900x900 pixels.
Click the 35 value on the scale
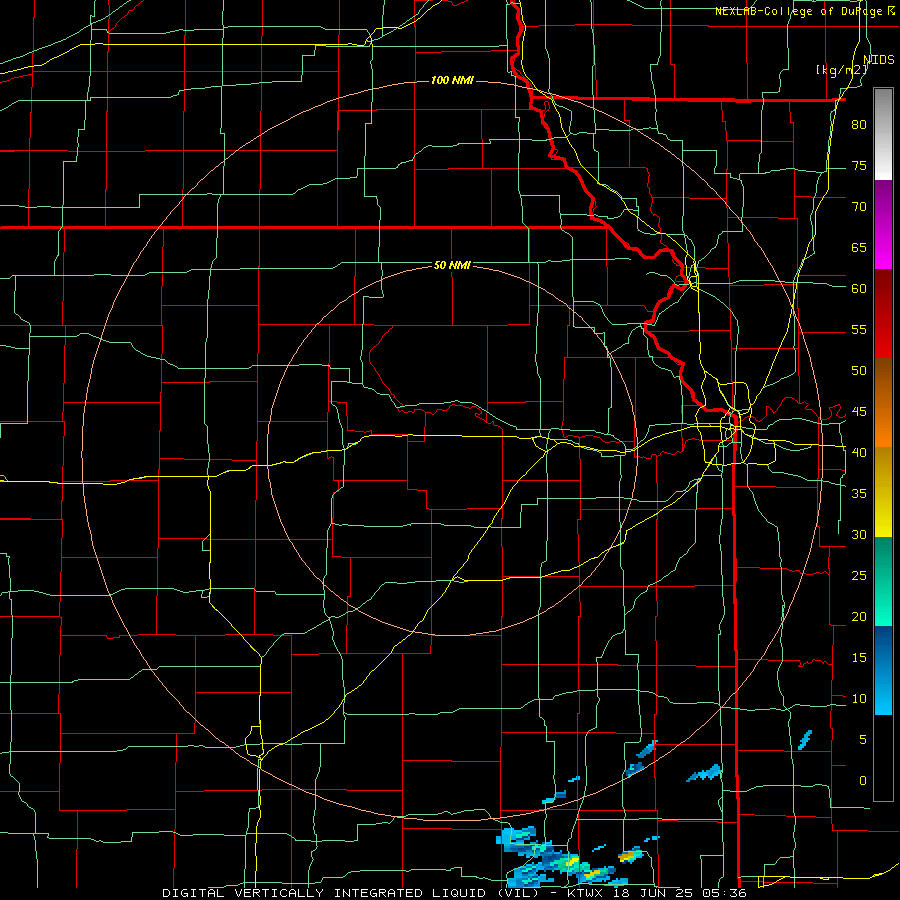tap(859, 493)
